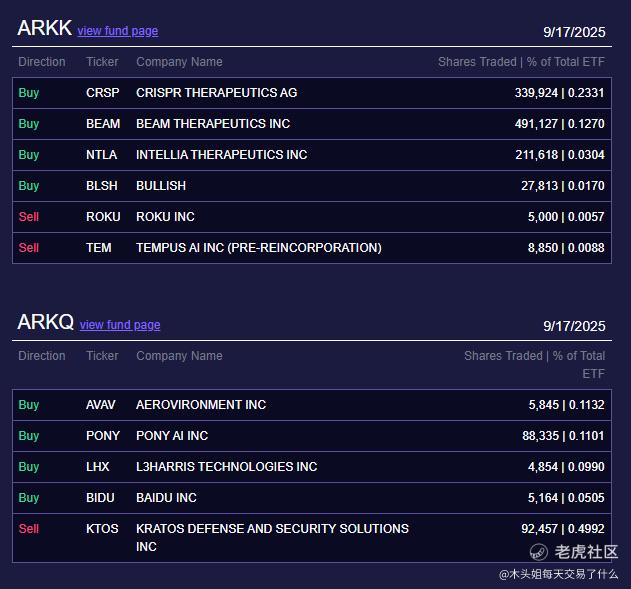This screenshot has height=589, width=631.
Task: Click the value 5,000 | 0.0057
Action: click(566, 217)
